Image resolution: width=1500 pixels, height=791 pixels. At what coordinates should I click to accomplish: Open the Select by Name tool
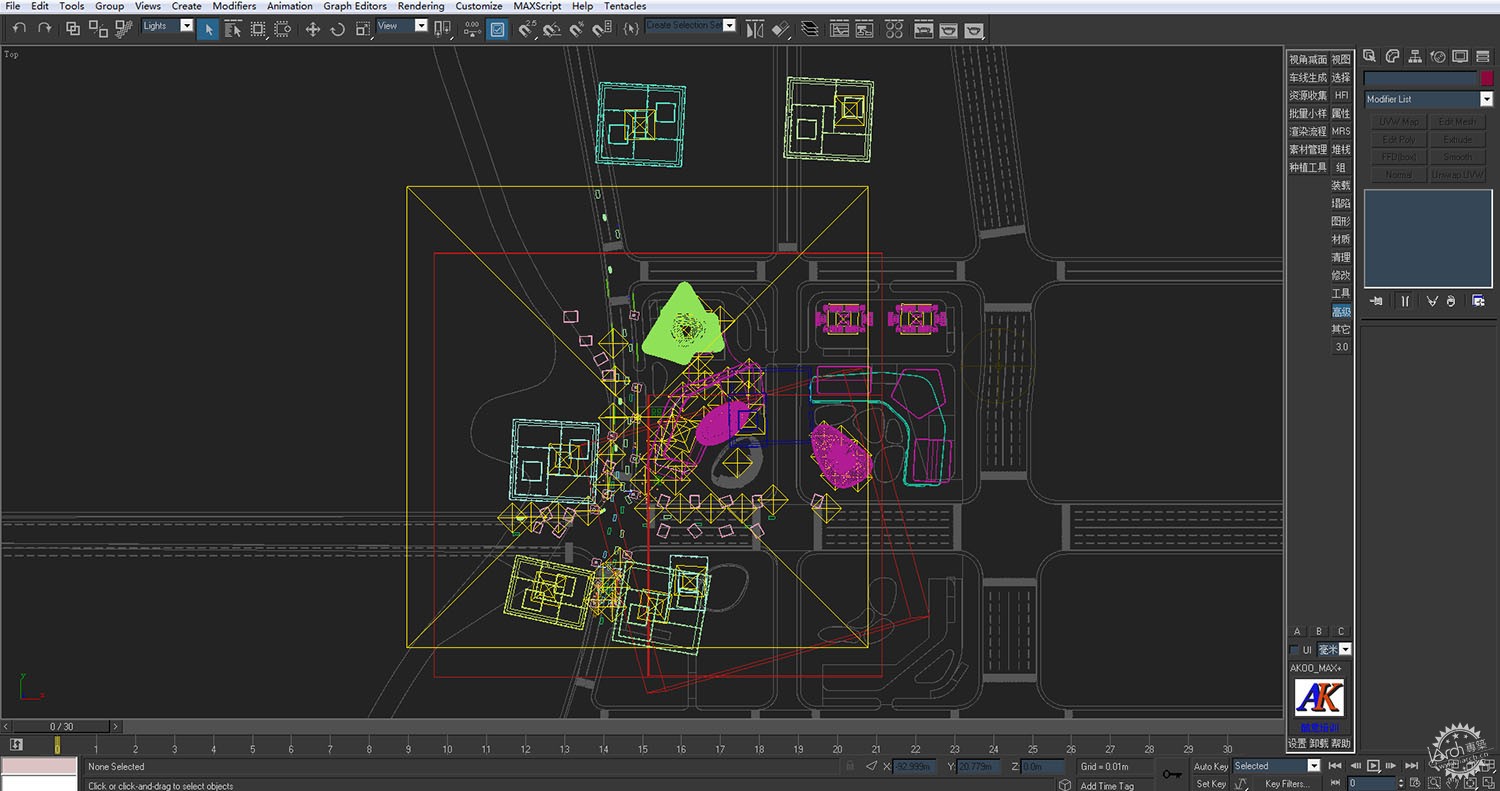pos(233,29)
